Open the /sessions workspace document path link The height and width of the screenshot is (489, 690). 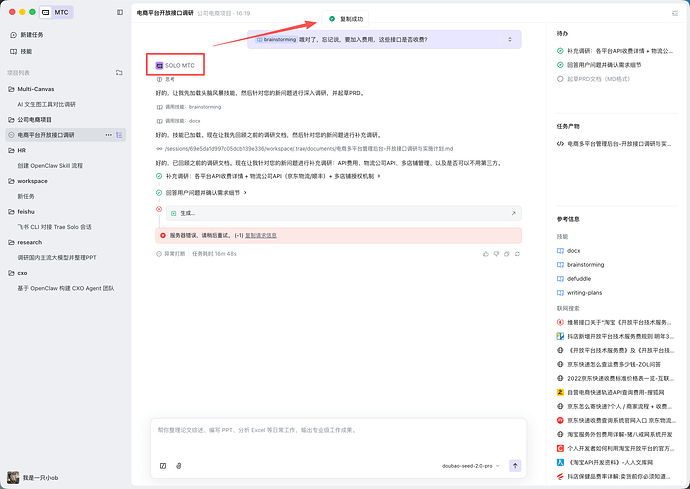pos(305,149)
